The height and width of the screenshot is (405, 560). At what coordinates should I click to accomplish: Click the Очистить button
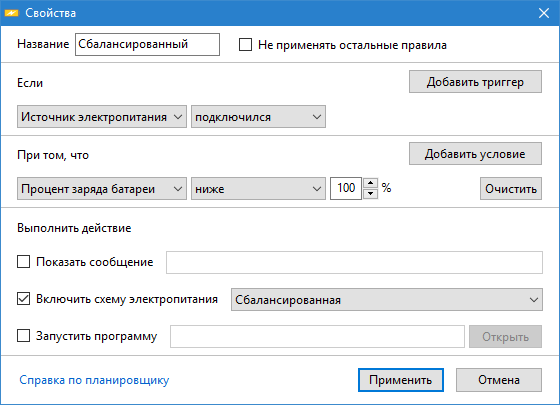click(x=511, y=189)
